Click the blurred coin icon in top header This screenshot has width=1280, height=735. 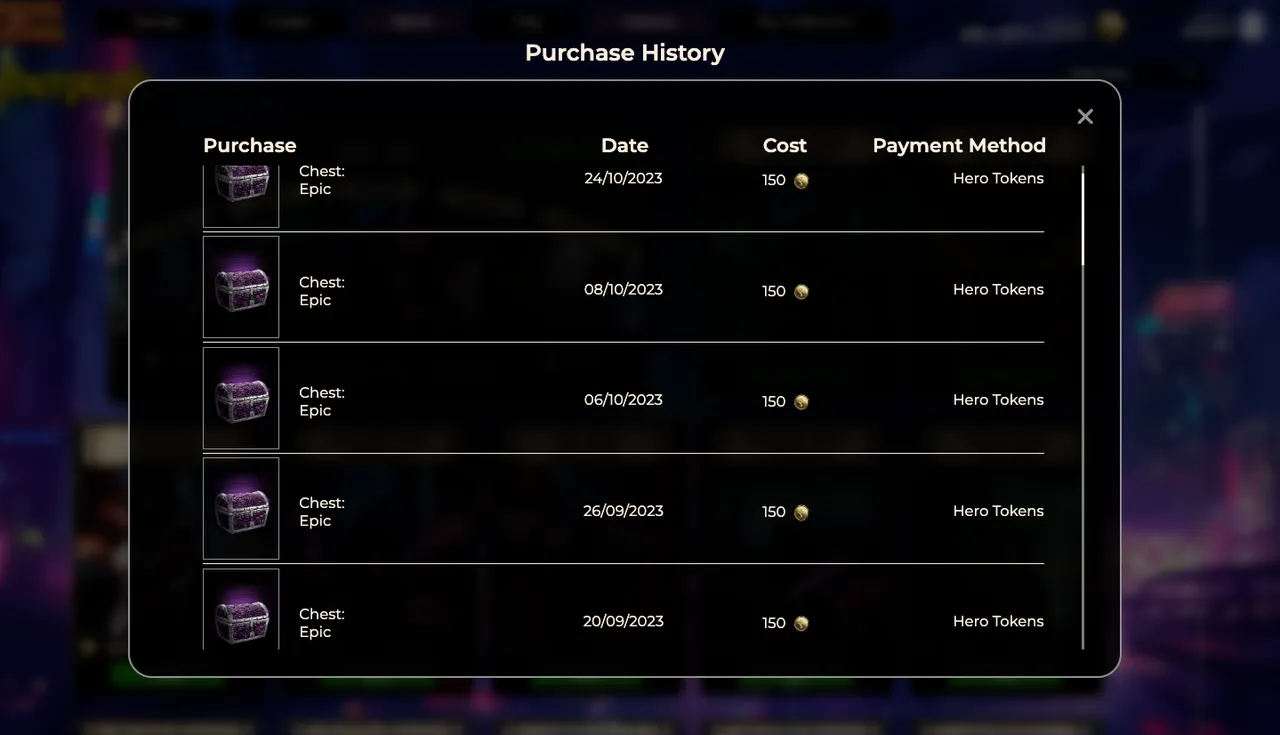(1110, 26)
